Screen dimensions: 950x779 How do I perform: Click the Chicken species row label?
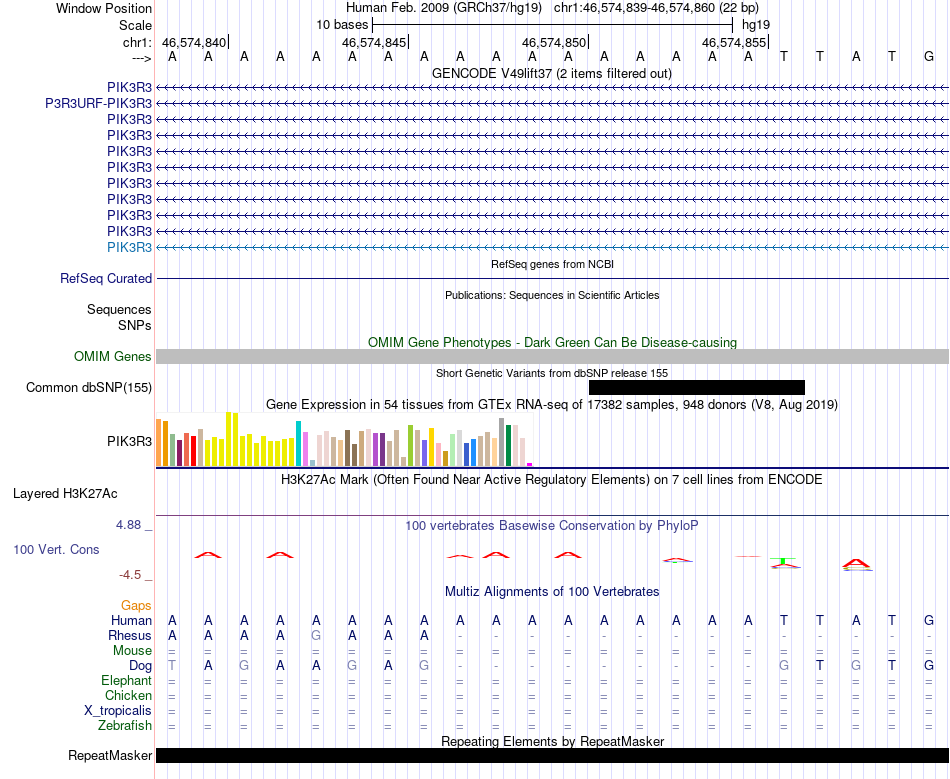[128, 695]
